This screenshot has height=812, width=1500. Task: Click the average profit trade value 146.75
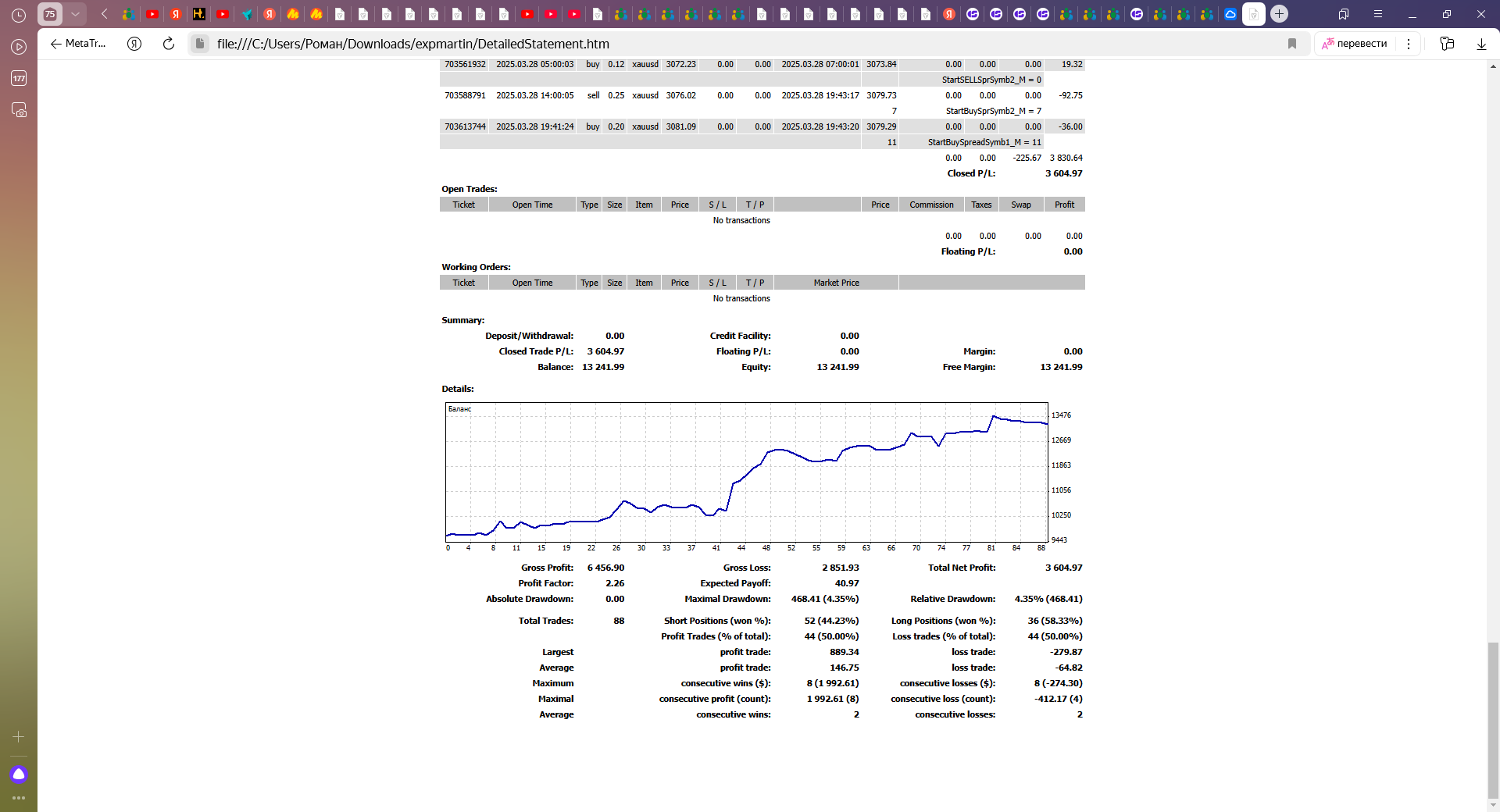click(845, 668)
